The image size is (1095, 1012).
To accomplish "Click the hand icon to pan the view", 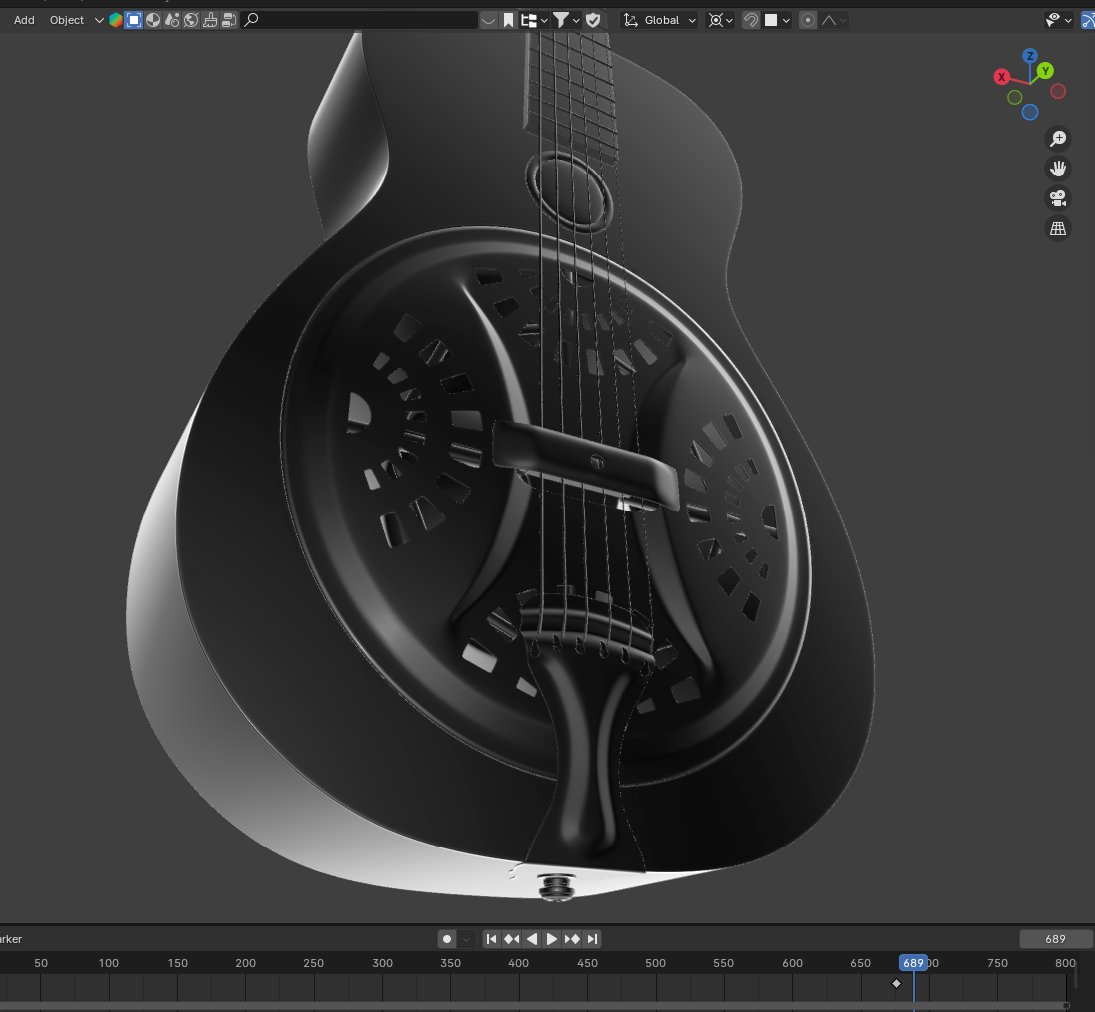I will 1058,168.
